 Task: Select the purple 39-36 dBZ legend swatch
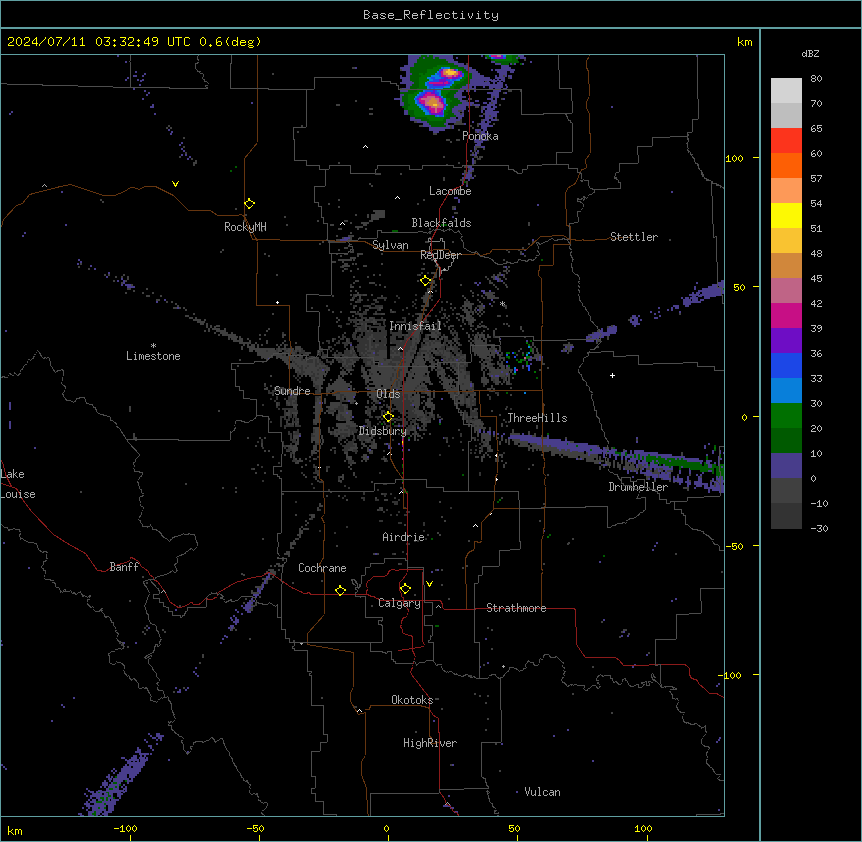click(786, 341)
